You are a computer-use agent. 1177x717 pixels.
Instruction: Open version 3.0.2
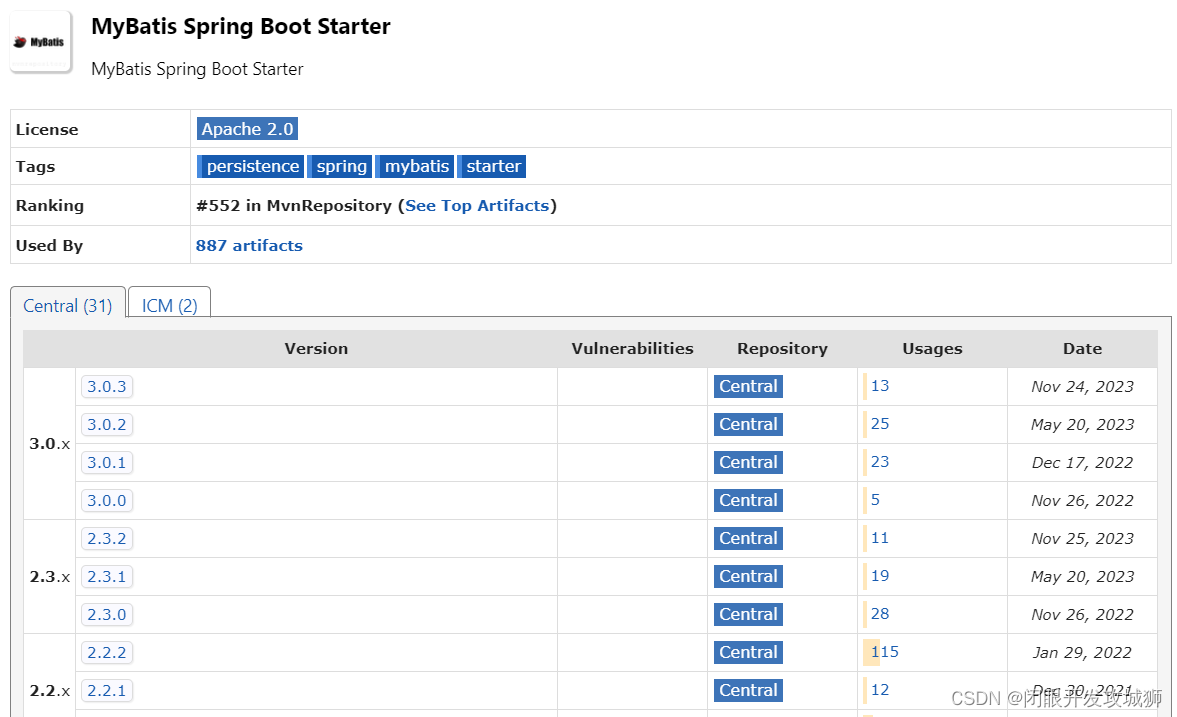coord(107,425)
